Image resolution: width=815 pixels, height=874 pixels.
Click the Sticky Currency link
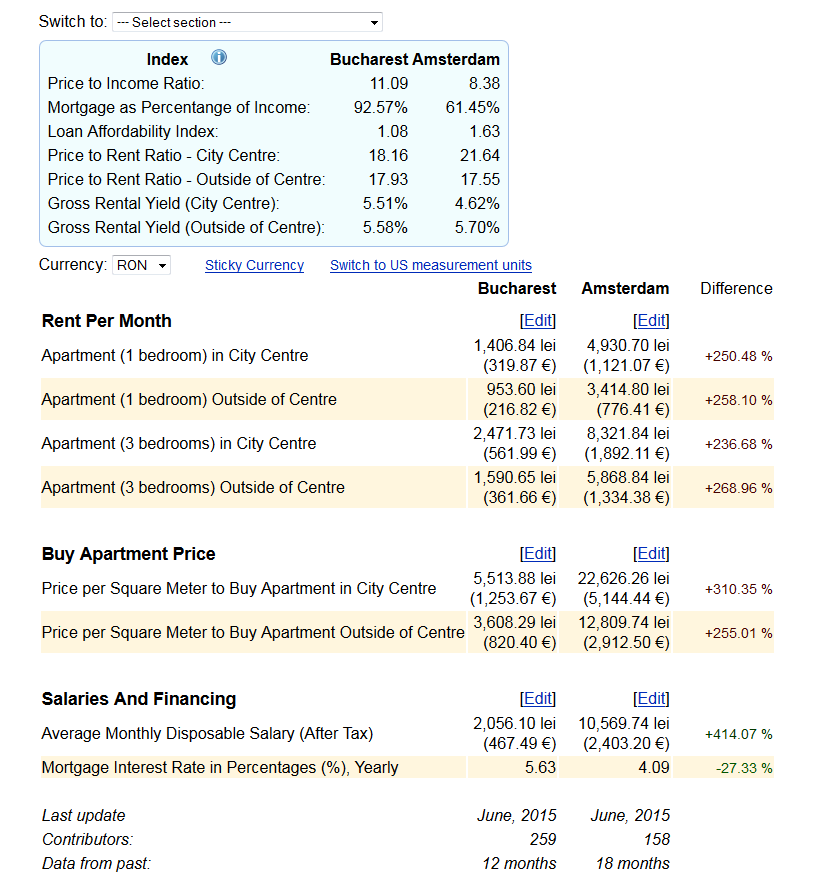254,265
